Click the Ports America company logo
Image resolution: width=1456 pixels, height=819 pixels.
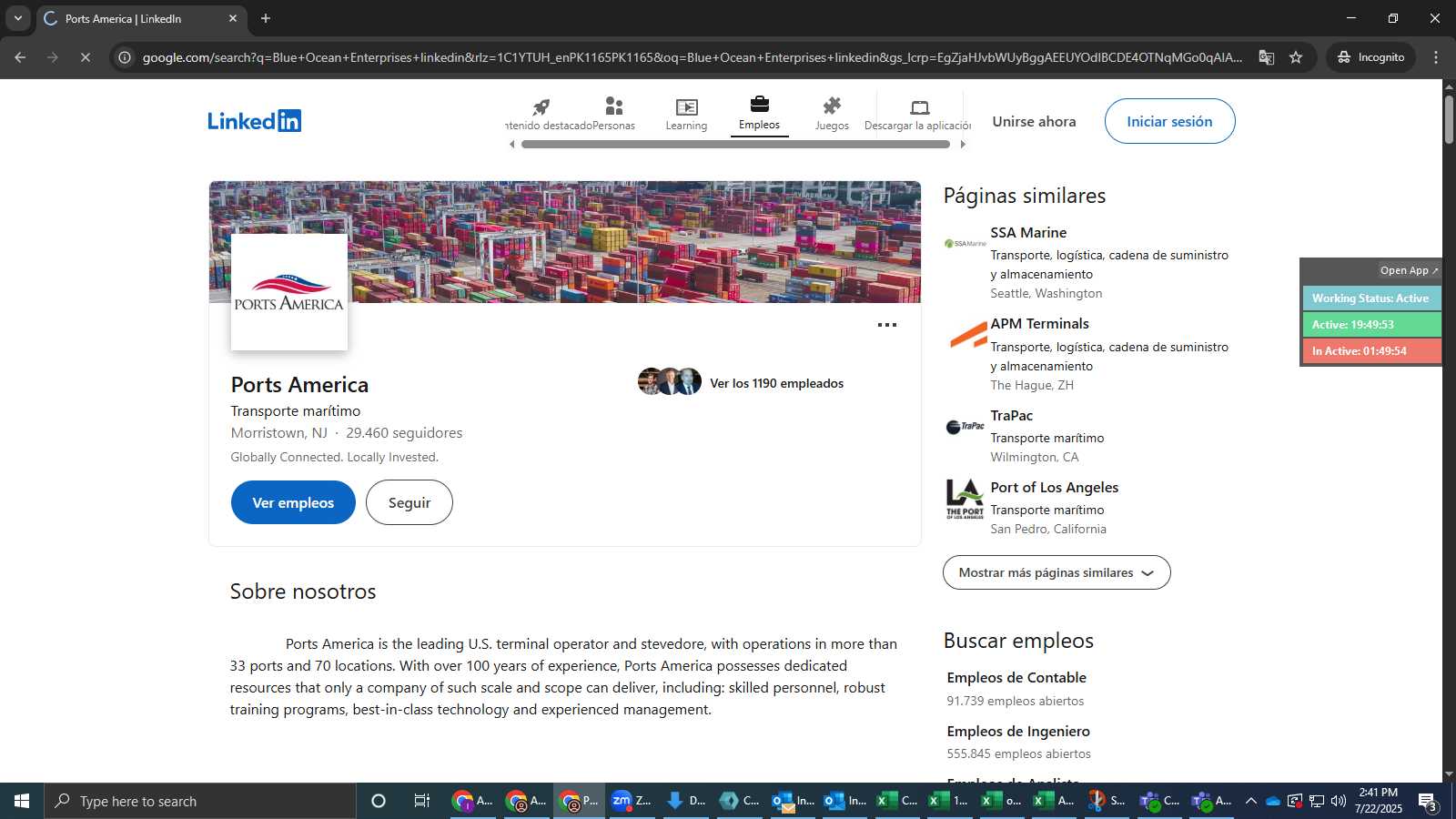coord(289,292)
